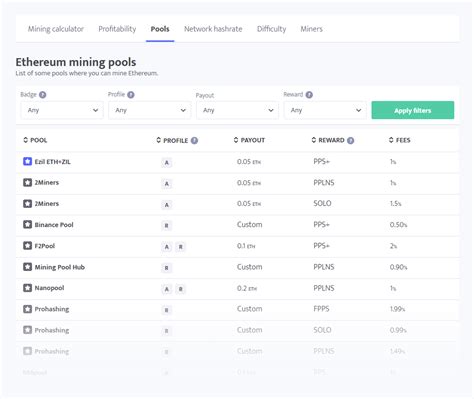Screen dimensions: 474x399
Task: Sort the table by POOL column
Action: tap(35, 140)
